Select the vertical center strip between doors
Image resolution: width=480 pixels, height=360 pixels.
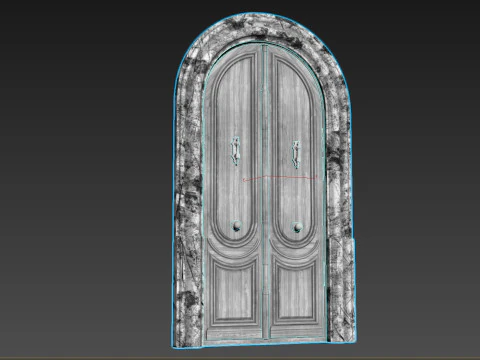265,192
